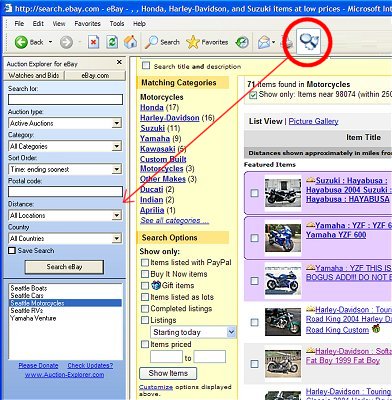This screenshot has width=392, height=400.
Task: Open the Favorites menu
Action: point(87,24)
